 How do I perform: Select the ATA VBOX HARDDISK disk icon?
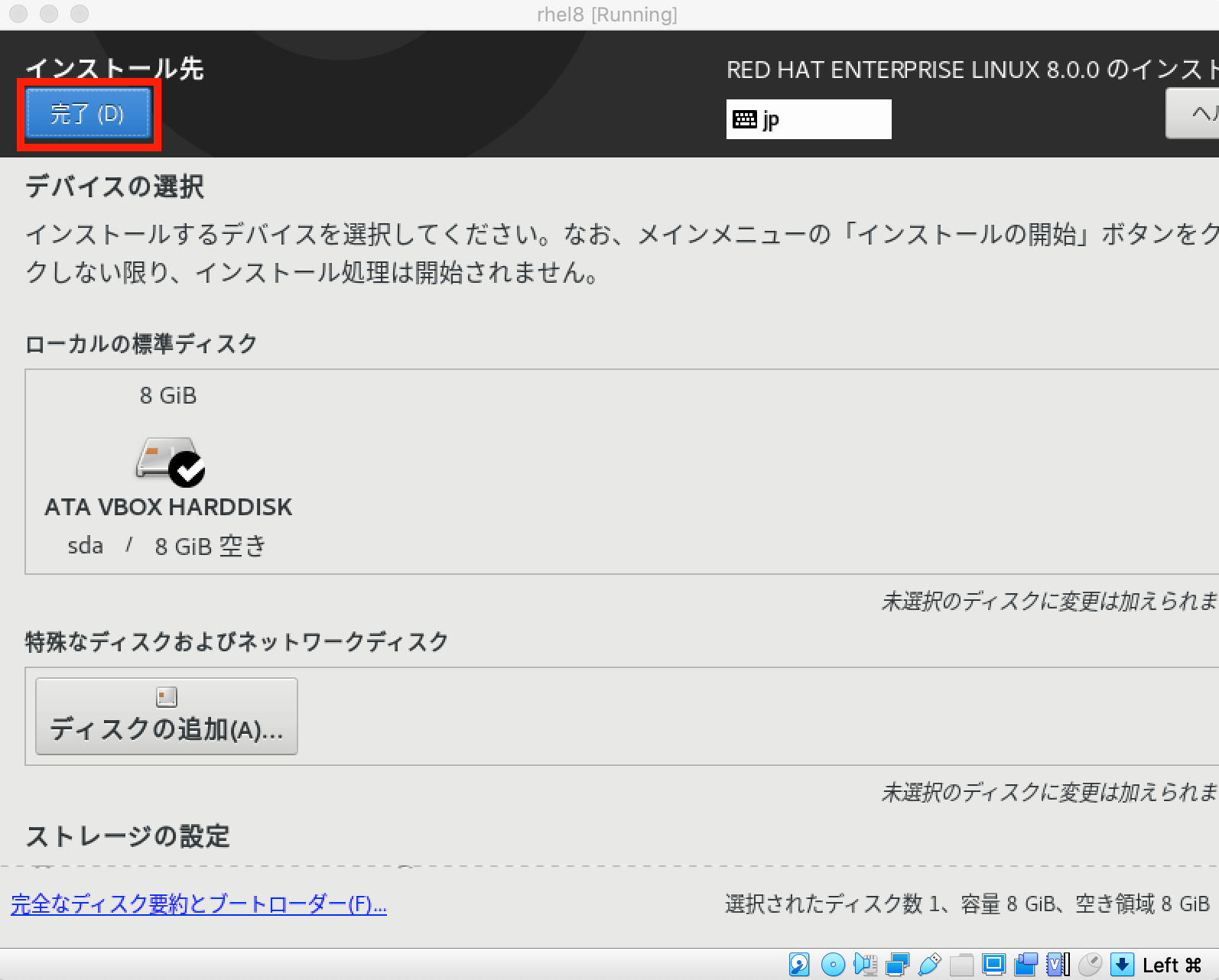[x=170, y=461]
